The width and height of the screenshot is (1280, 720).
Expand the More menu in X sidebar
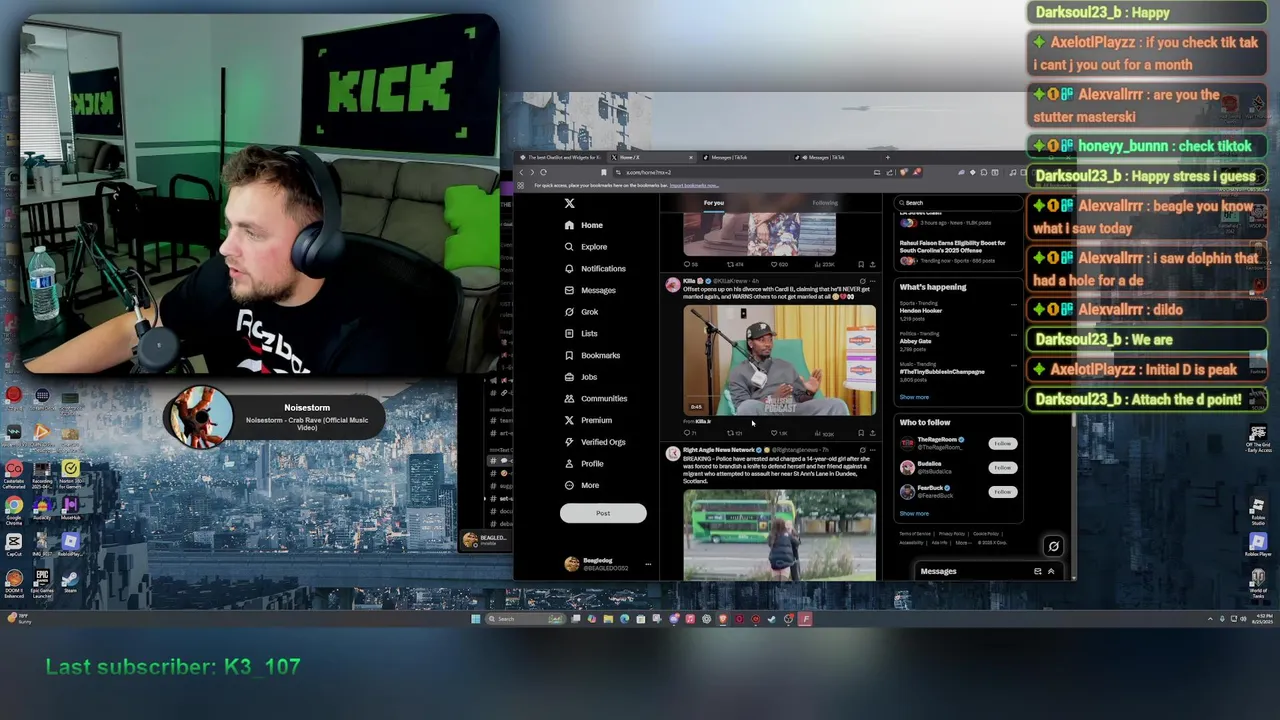(582, 485)
